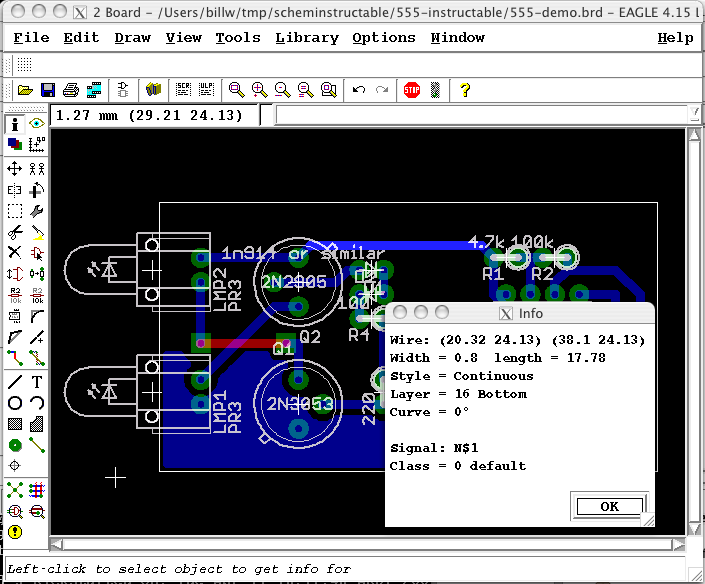This screenshot has height=584, width=705.
Task: Select the green Via tool
Action: 15,445
